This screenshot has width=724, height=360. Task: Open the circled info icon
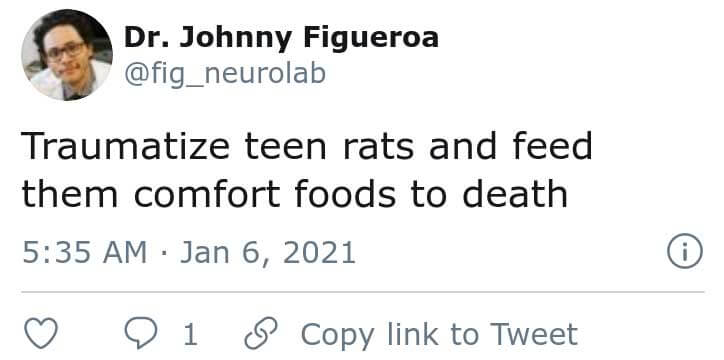click(x=685, y=251)
